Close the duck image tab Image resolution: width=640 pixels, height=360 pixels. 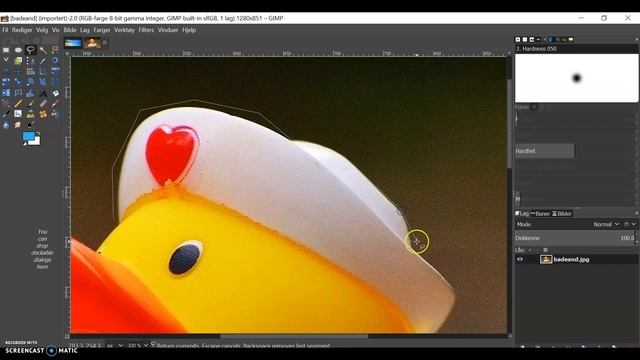click(x=104, y=42)
